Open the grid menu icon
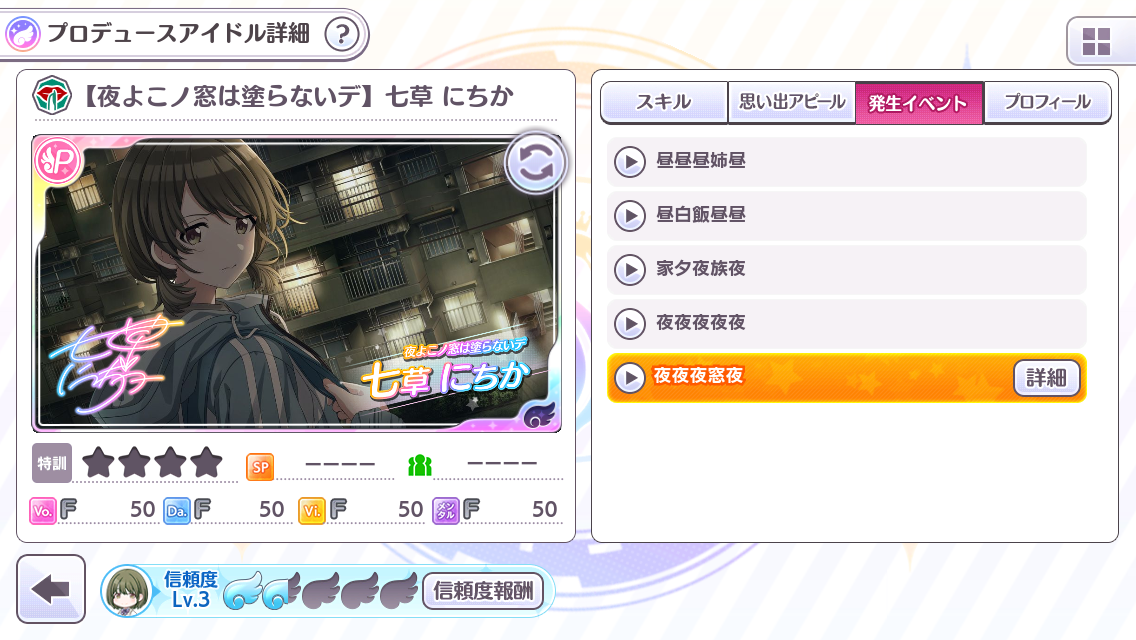The image size is (1136, 640). point(1096,41)
